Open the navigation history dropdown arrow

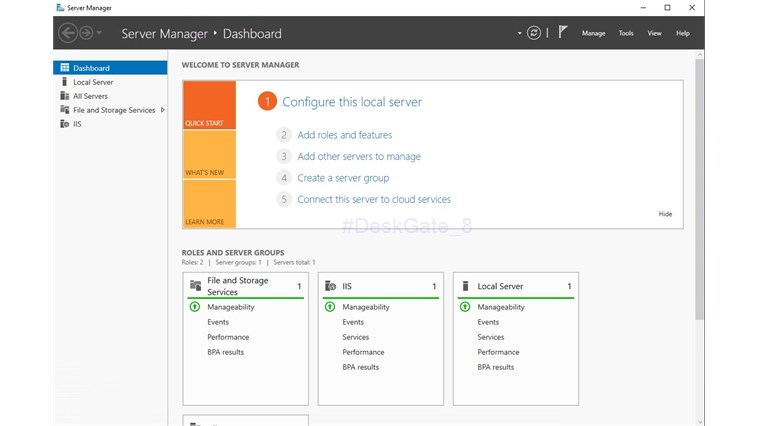click(x=99, y=33)
